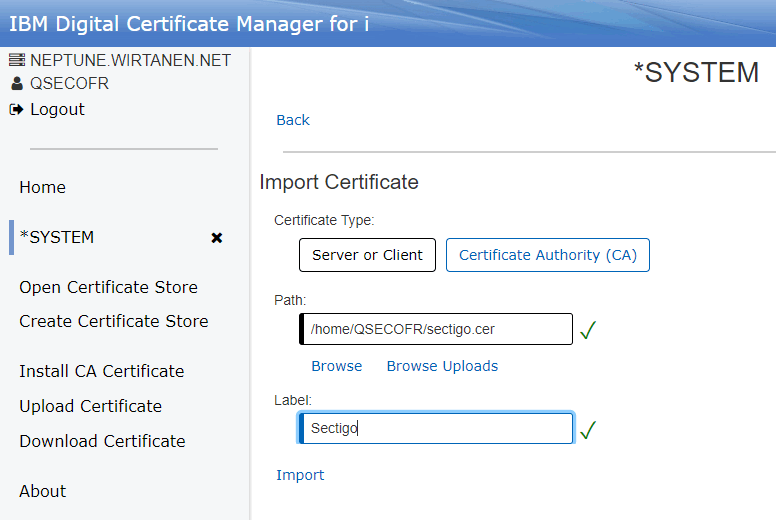This screenshot has height=520, width=776.
Task: Open Install CA Certificate
Action: (101, 371)
